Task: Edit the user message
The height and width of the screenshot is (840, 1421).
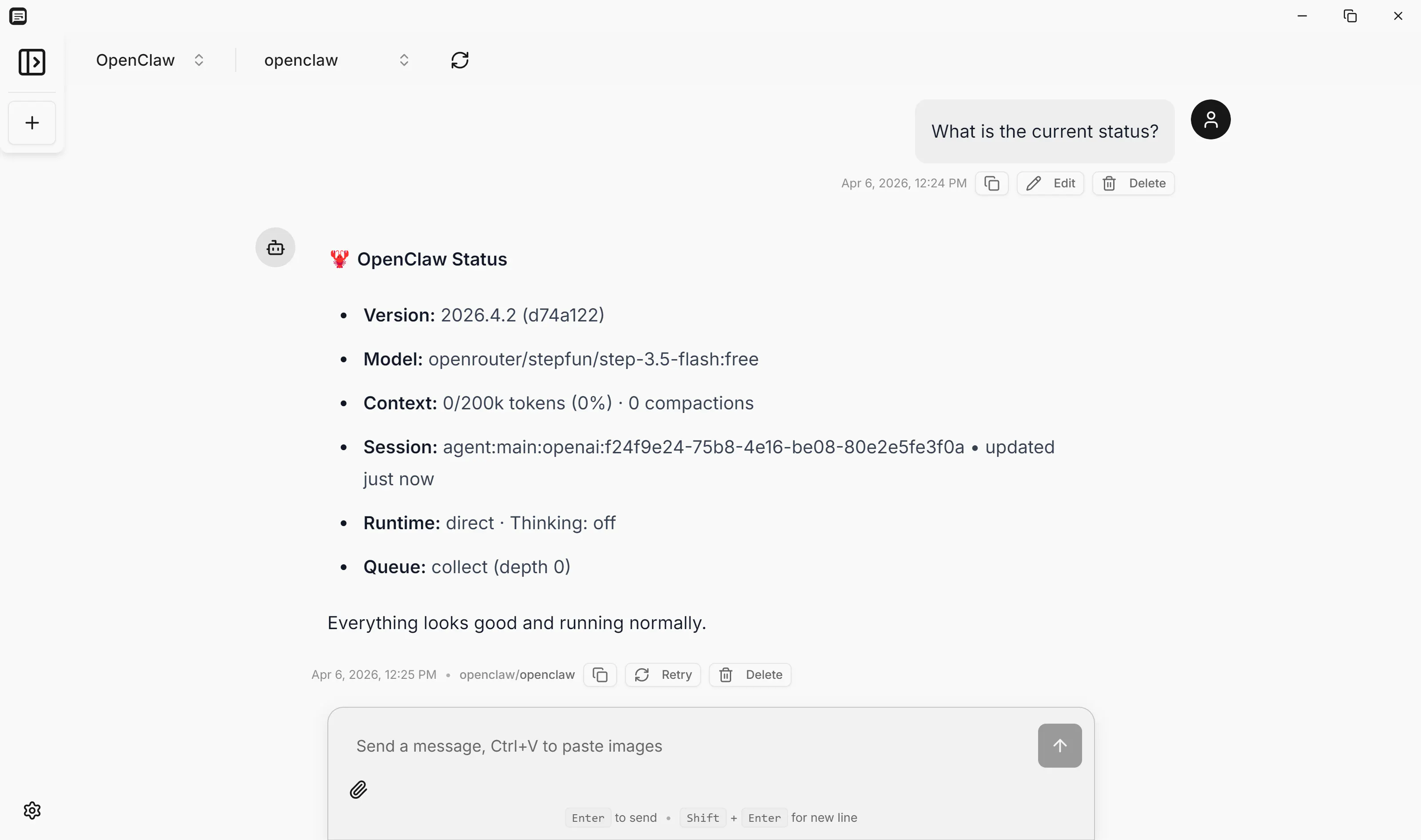Action: coord(1050,183)
